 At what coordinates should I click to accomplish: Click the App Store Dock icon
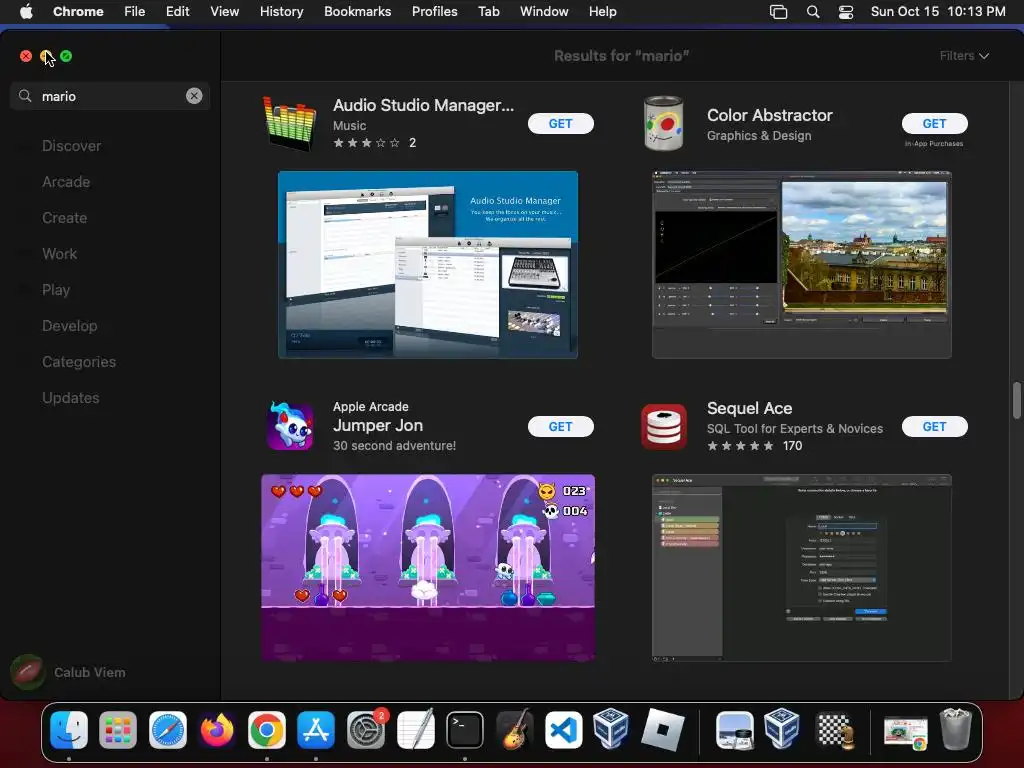coord(316,729)
